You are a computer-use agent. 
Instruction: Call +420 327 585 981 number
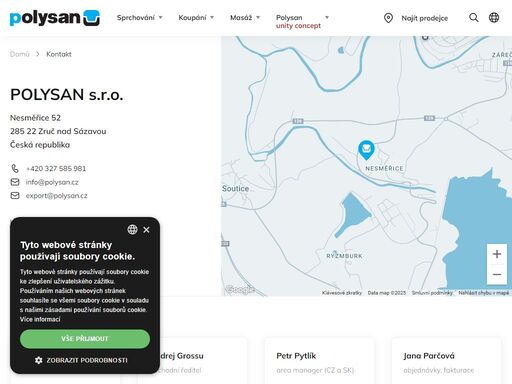[56, 169]
